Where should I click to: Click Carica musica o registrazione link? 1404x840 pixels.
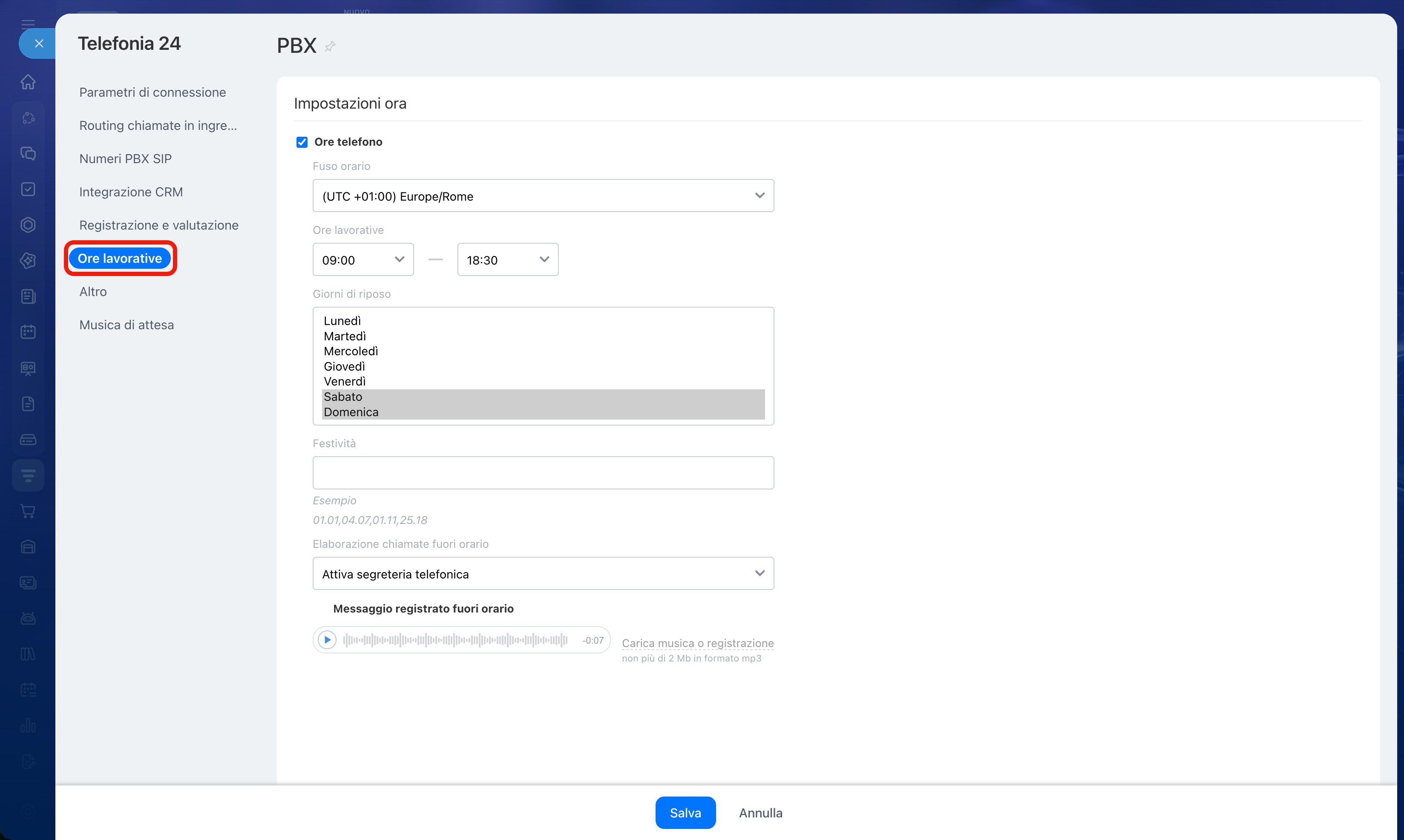tap(697, 644)
